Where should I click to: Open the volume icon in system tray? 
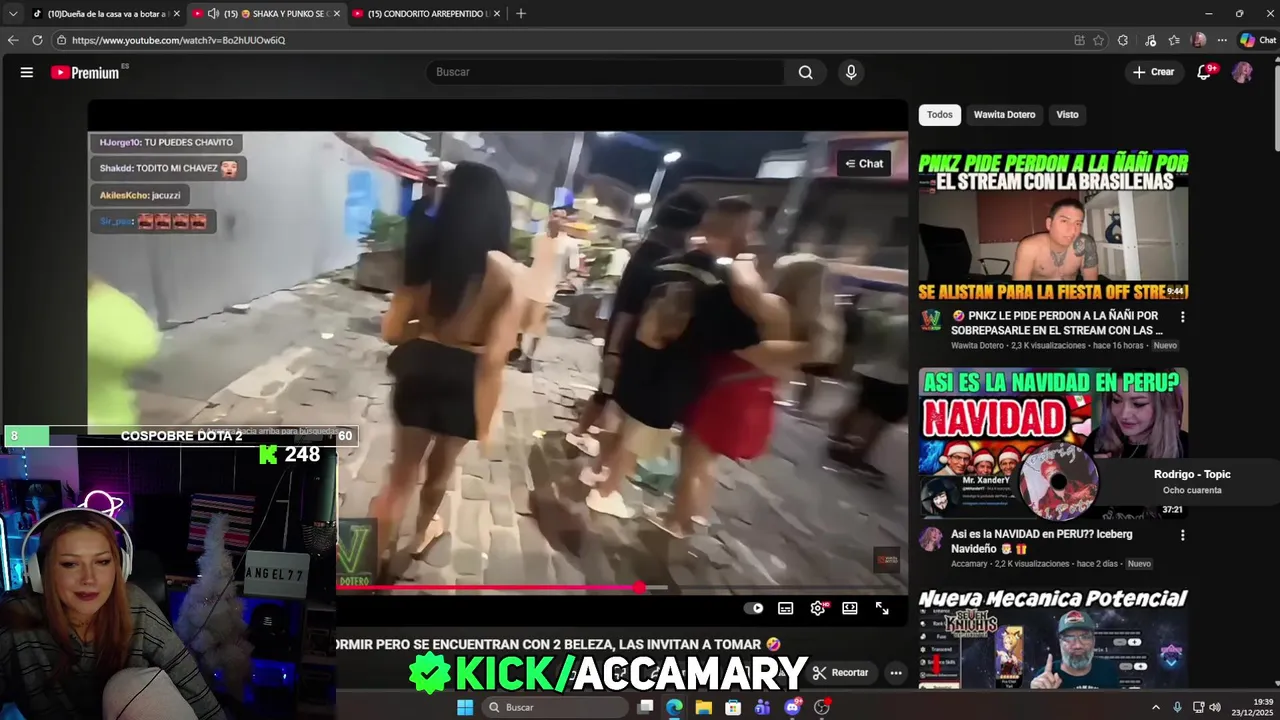pyautogui.click(x=1215, y=707)
